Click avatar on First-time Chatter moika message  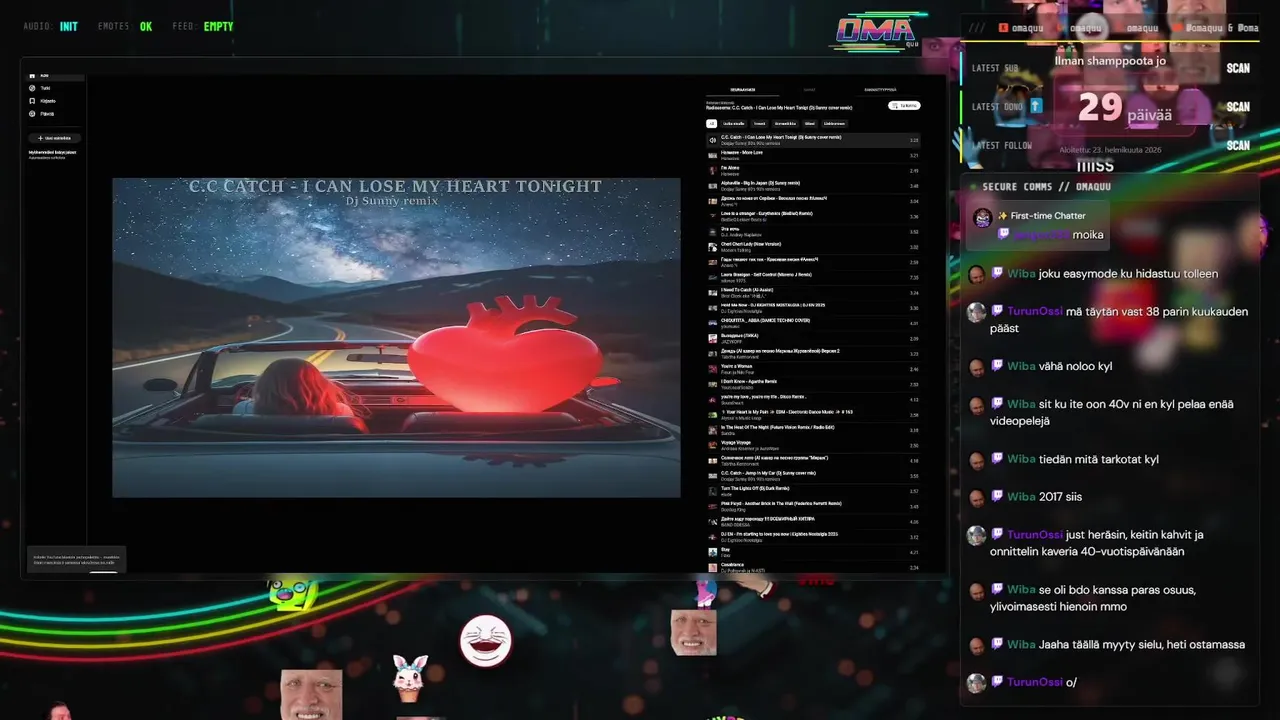coord(983,219)
